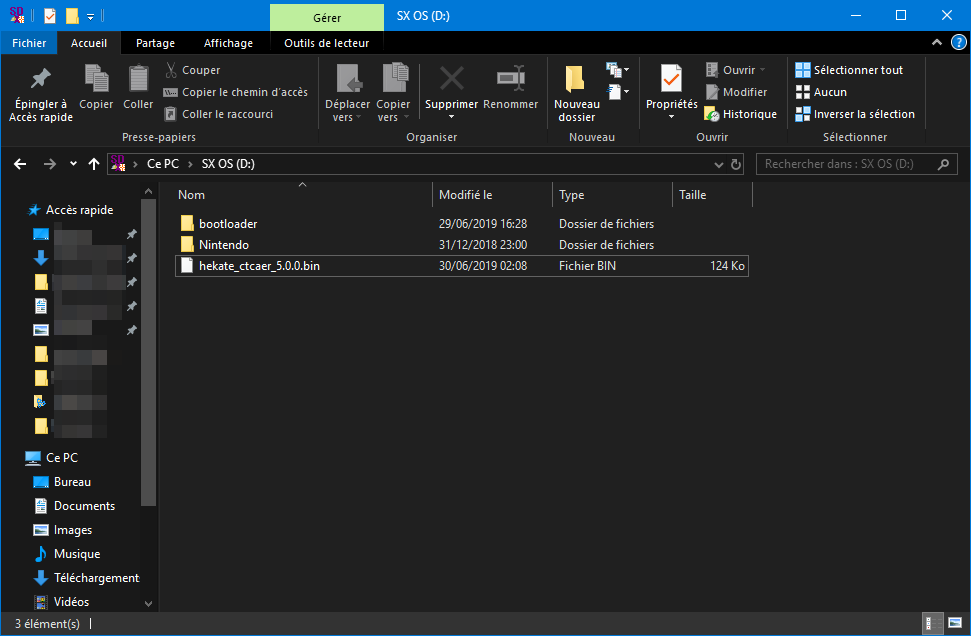
Task: Open the quick access toolbar customize arrow
Action: [x=90, y=17]
